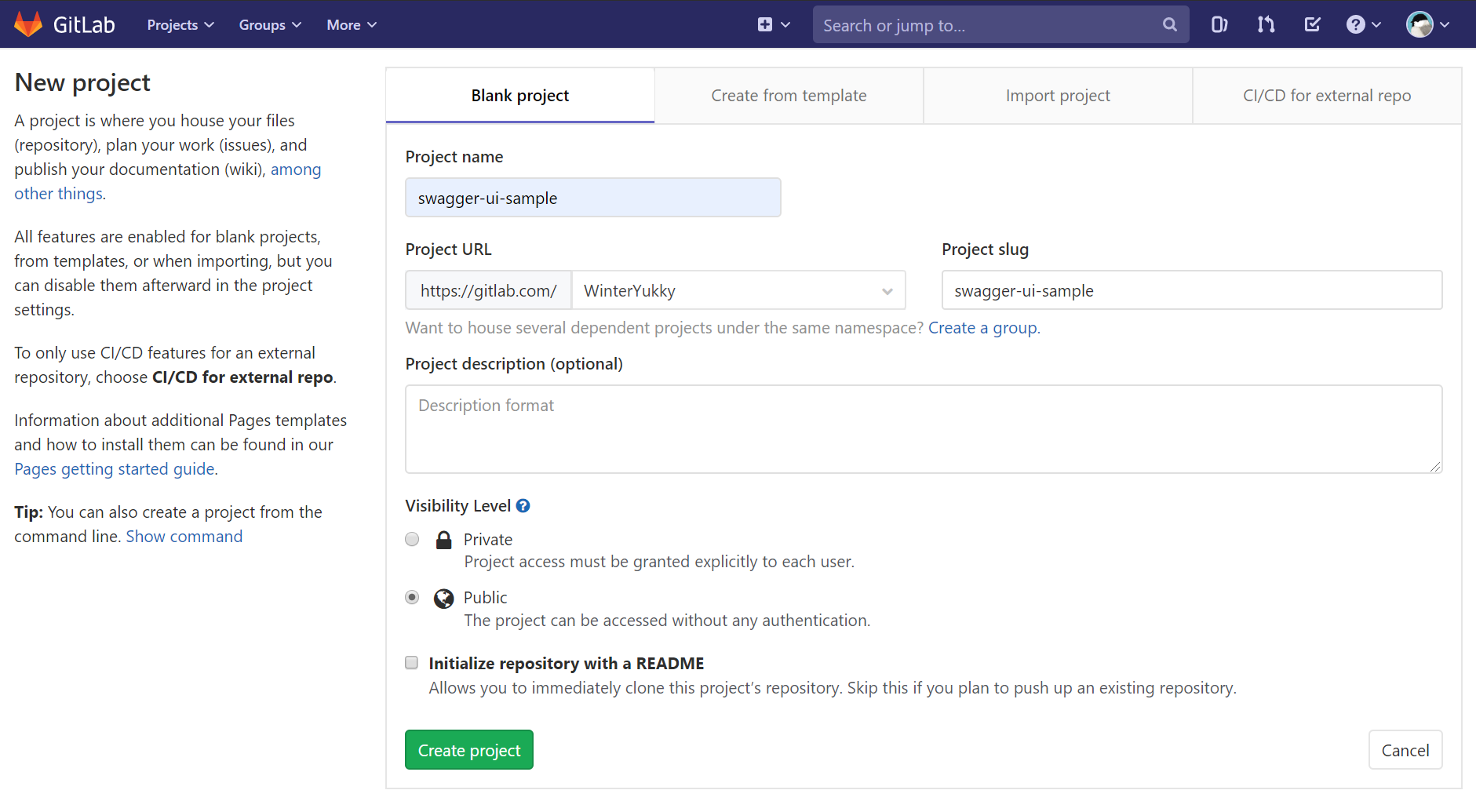Screen dimensions: 1476x812
Task: Open the new item plus icon menu
Action: pyautogui.click(x=767, y=24)
